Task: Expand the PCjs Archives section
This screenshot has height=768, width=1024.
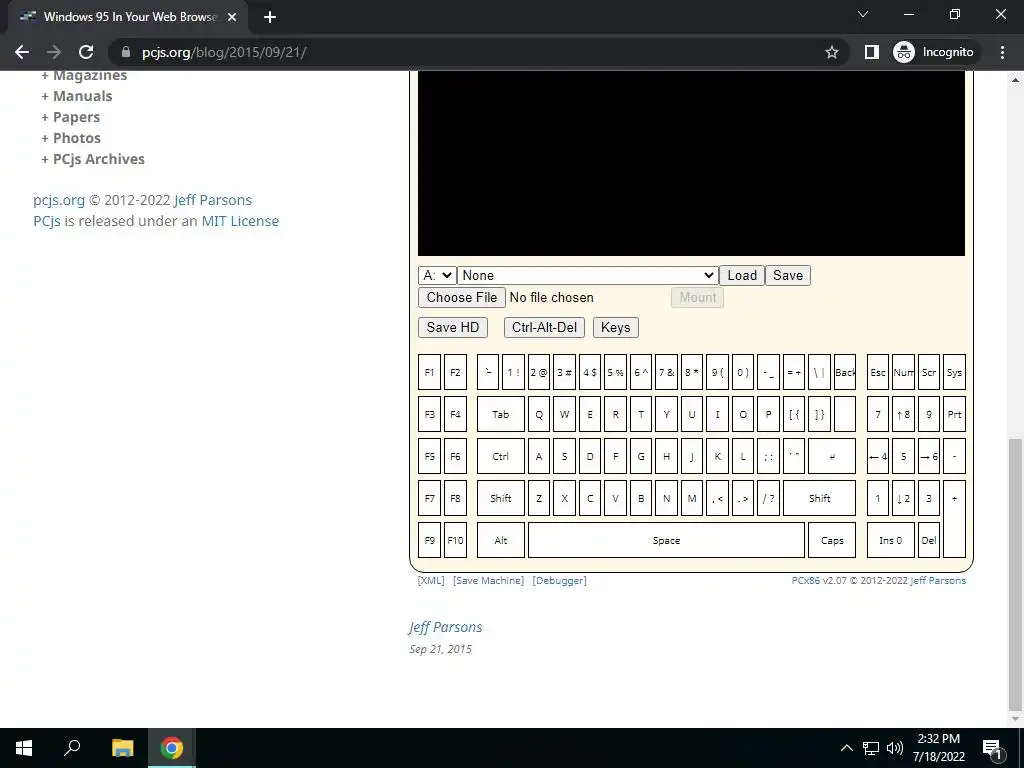Action: click(x=93, y=159)
